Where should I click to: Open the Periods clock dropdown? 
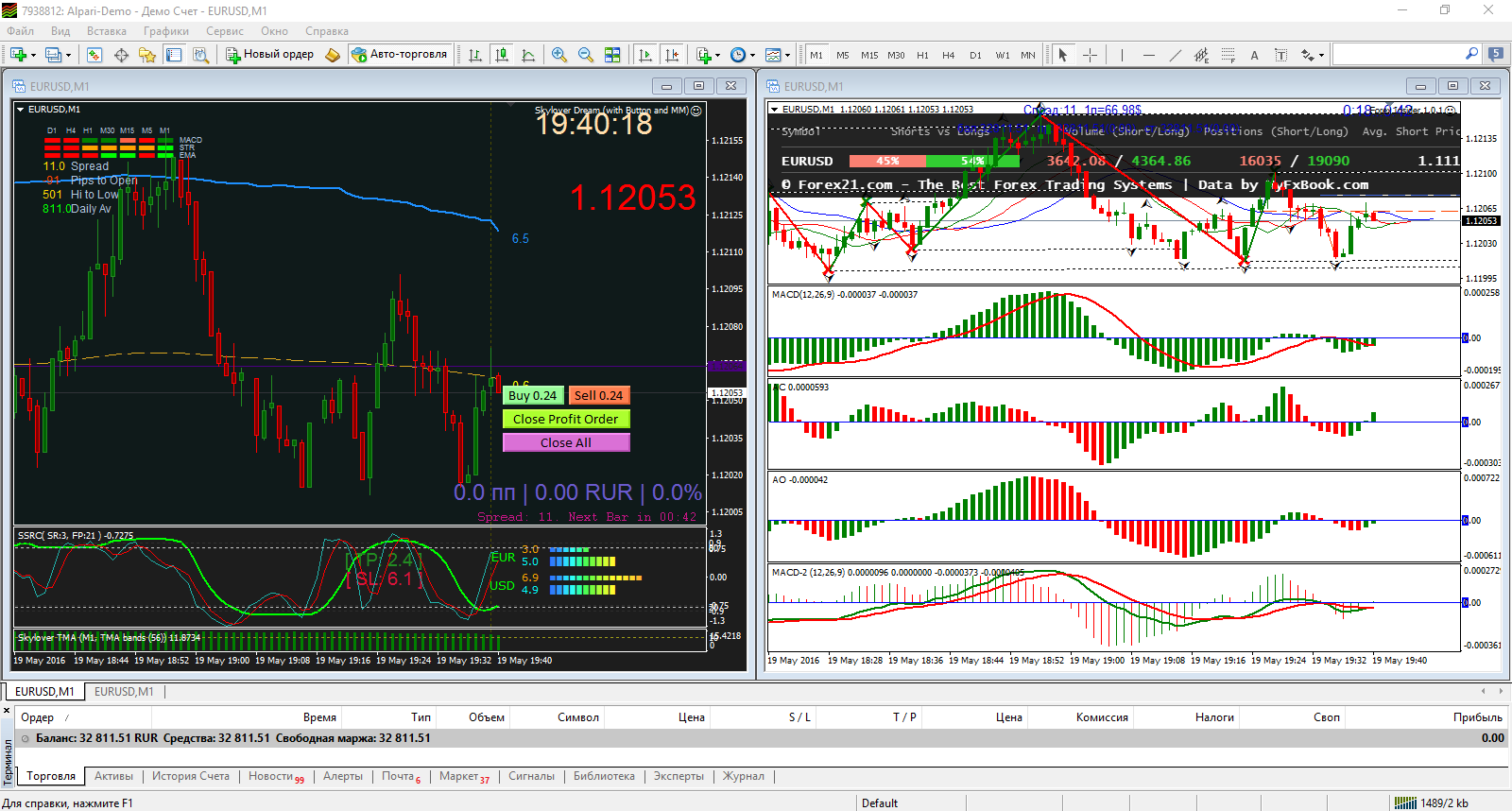coord(743,55)
